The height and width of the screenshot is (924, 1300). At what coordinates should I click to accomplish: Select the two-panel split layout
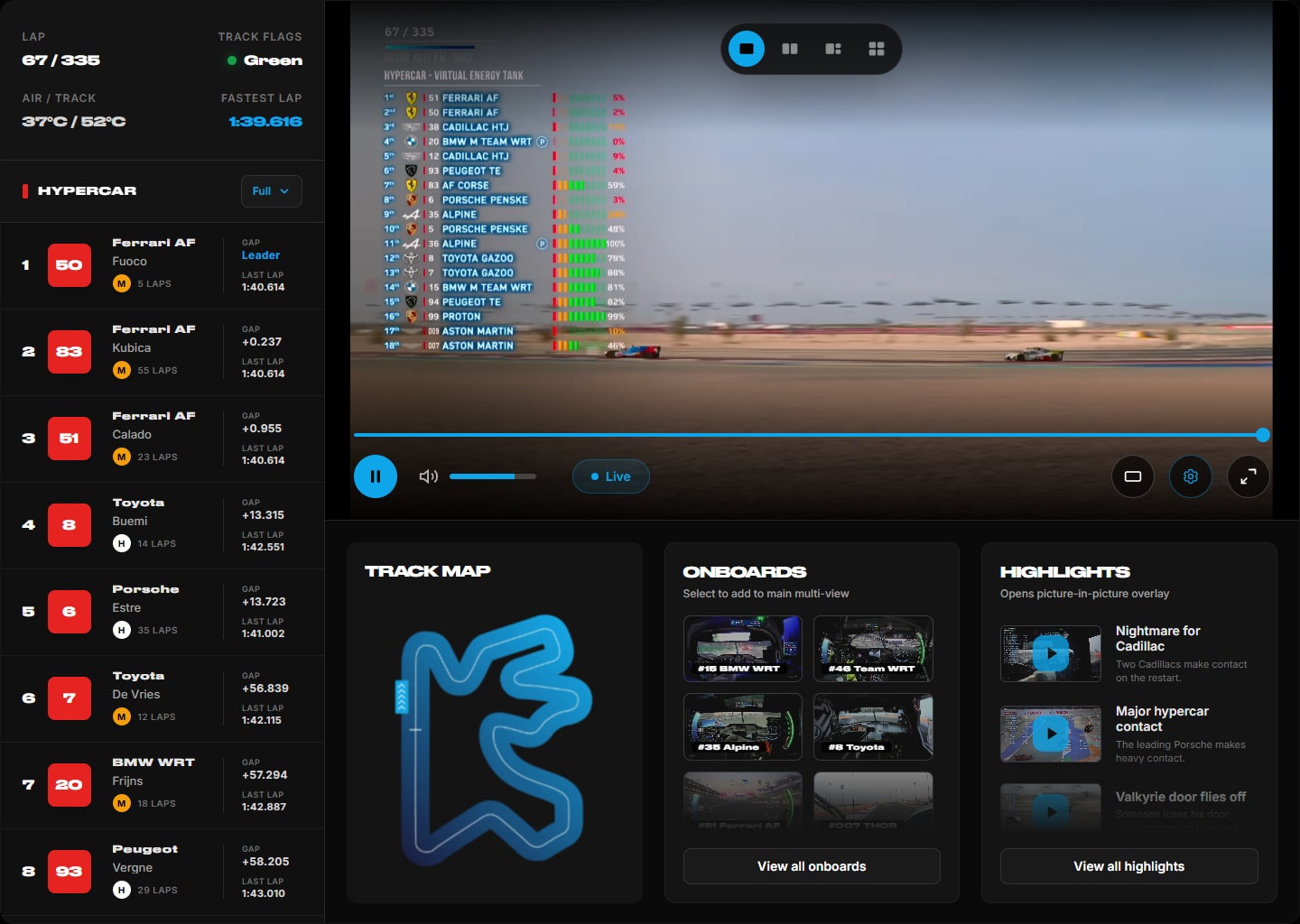point(790,49)
